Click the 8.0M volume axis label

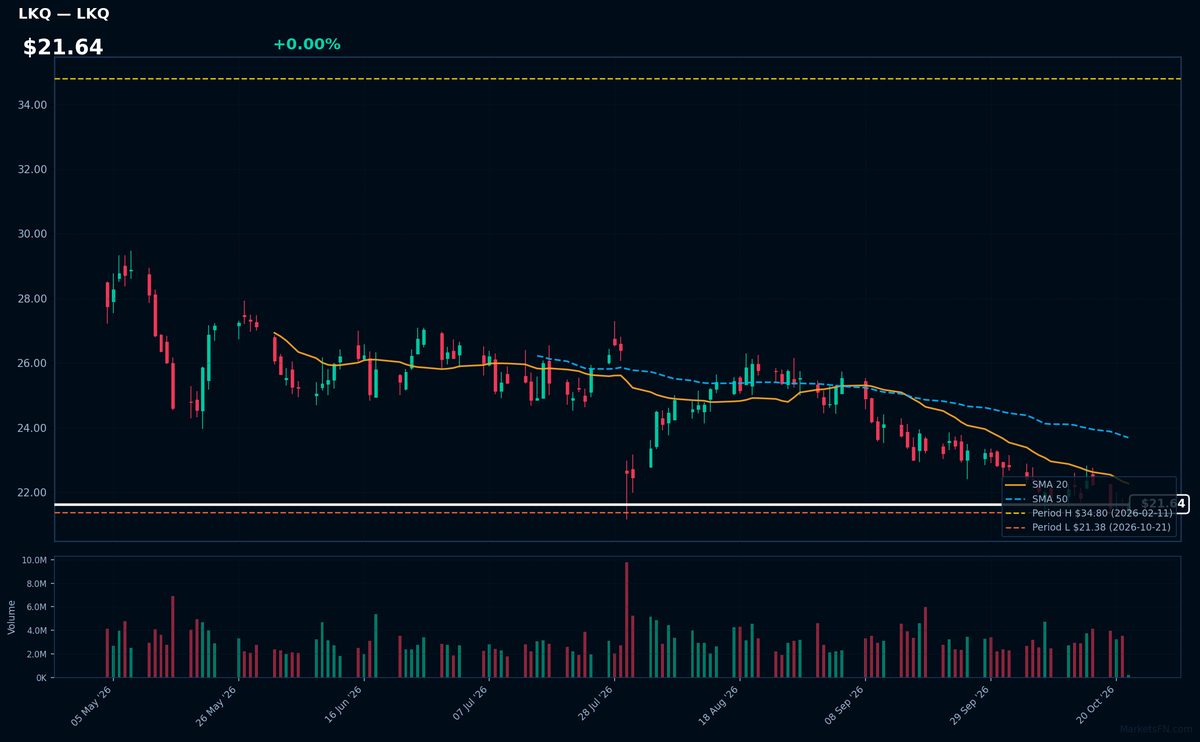[x=37, y=583]
